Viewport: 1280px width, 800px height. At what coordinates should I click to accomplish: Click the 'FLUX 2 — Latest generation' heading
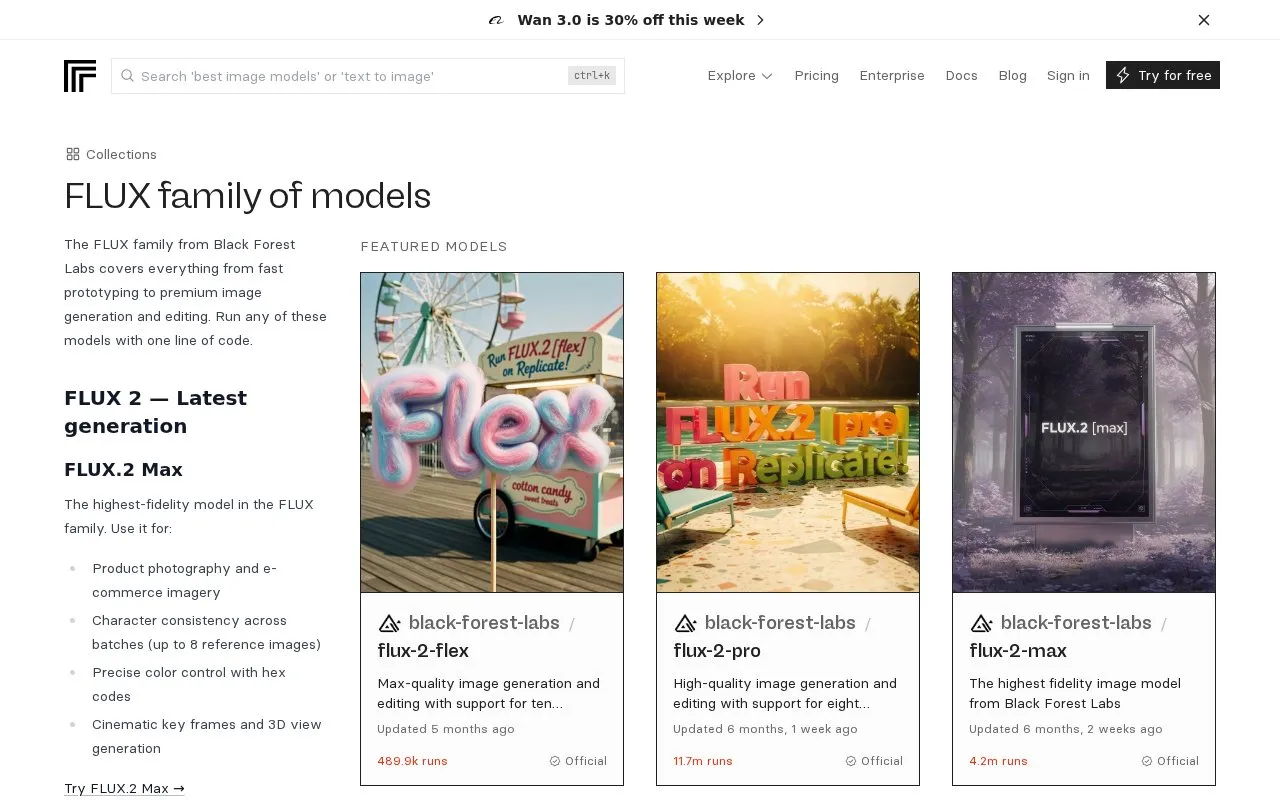[x=155, y=412]
